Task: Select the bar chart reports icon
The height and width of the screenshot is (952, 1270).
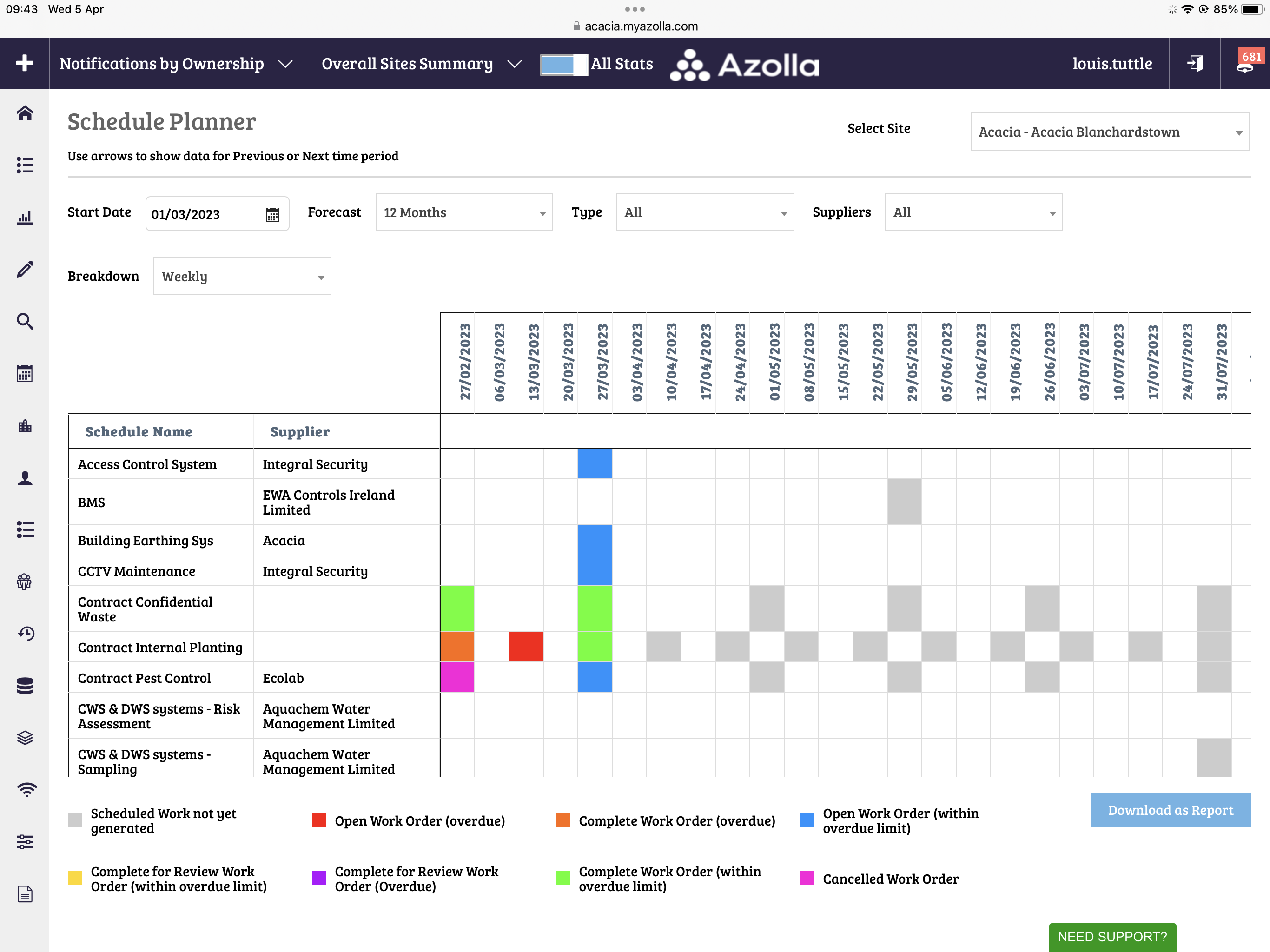Action: coord(25,217)
